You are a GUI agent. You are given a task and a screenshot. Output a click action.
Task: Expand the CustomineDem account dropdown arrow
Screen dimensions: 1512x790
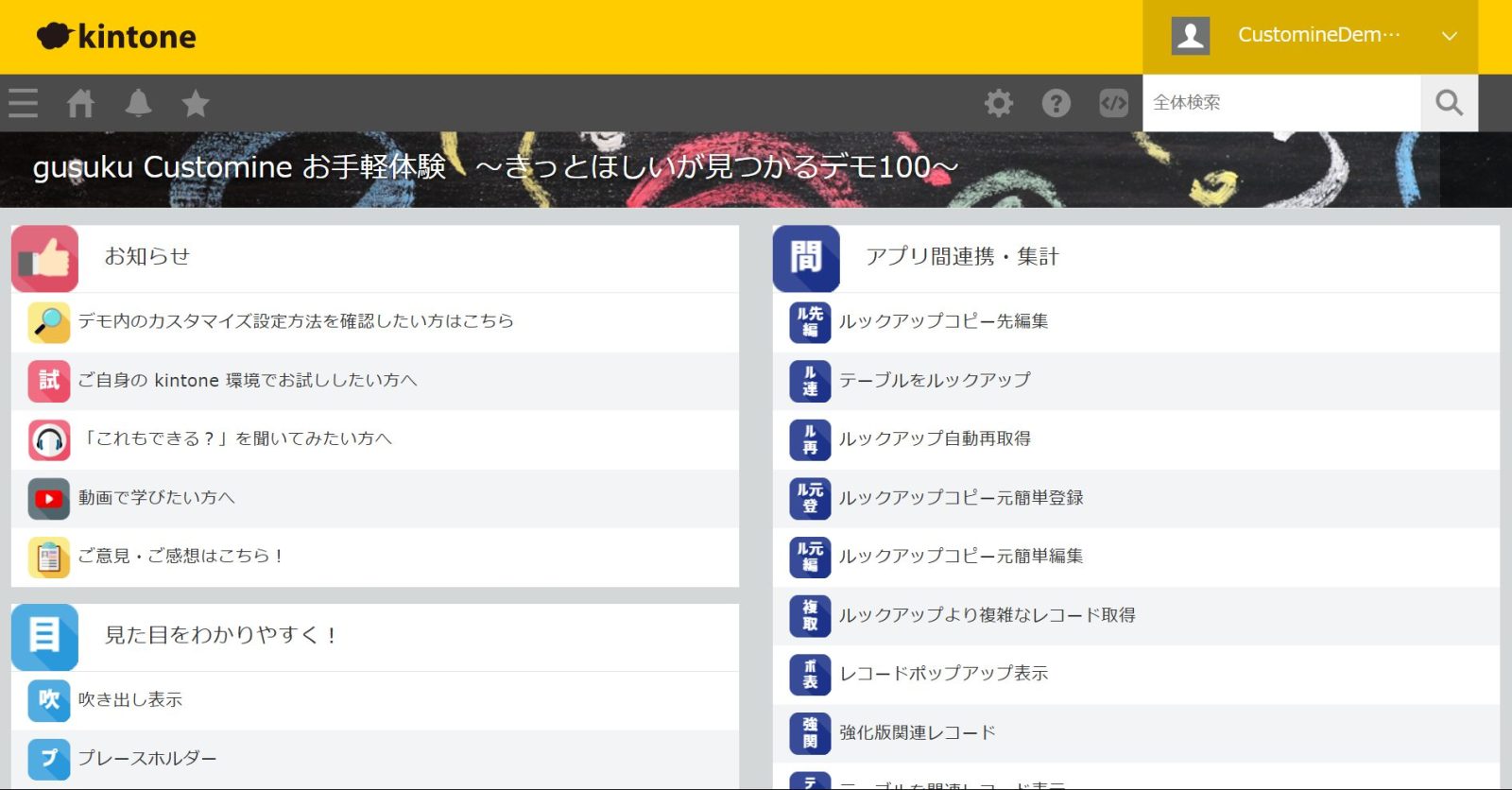[x=1449, y=36]
